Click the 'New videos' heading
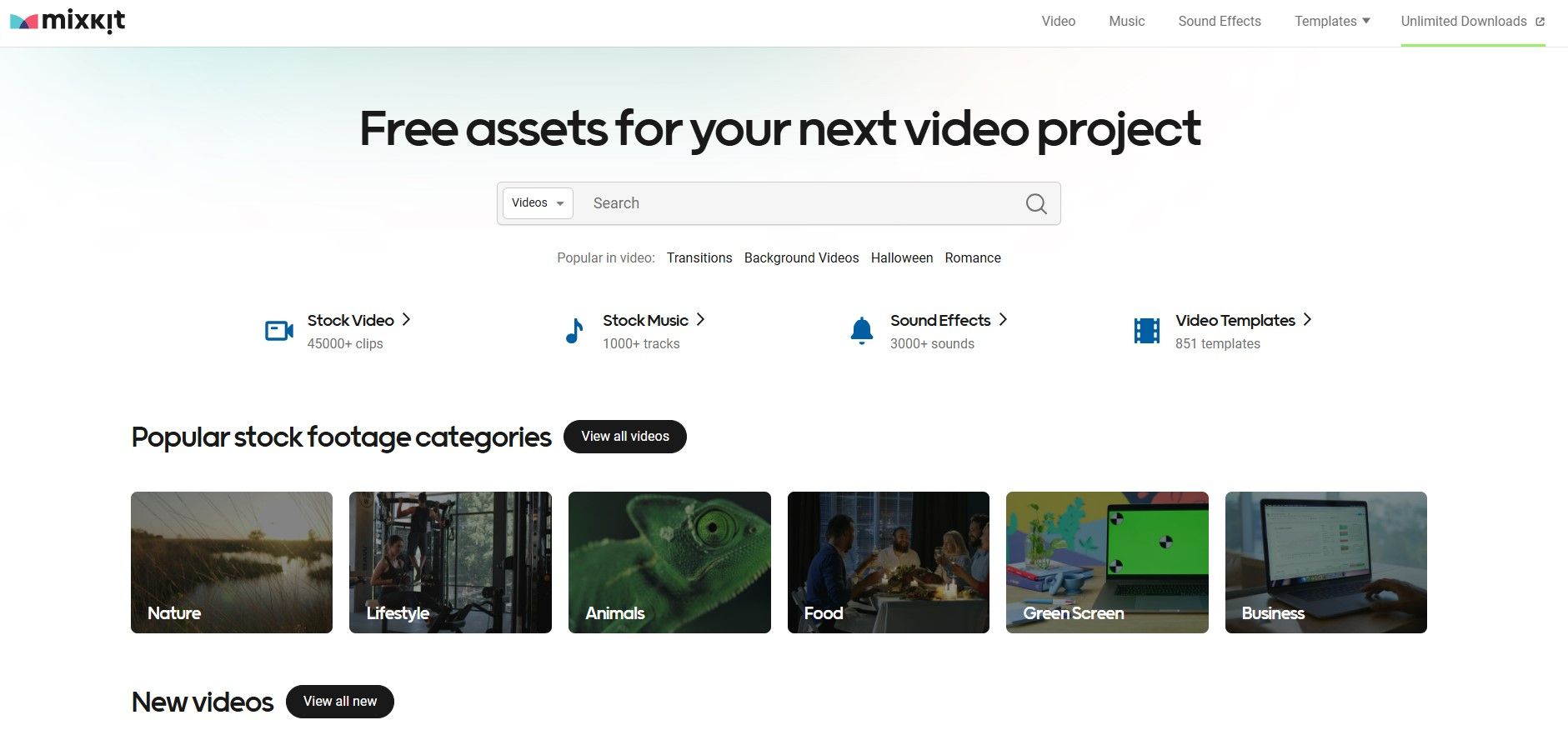This screenshot has width=1568, height=730. pyautogui.click(x=203, y=702)
